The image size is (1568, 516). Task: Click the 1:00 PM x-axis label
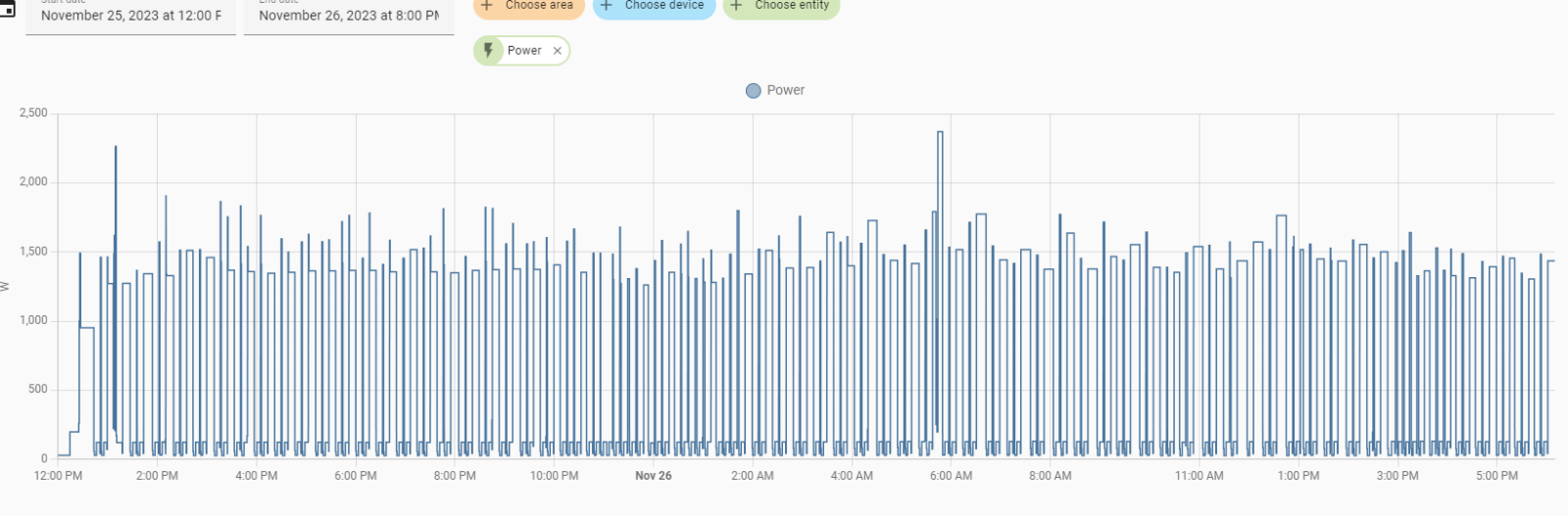1298,476
